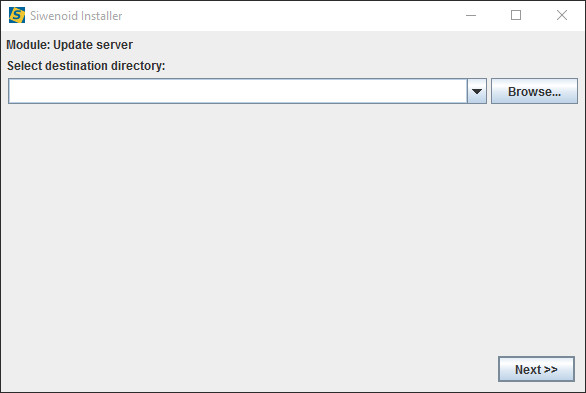Image resolution: width=586 pixels, height=393 pixels.
Task: Click the "Siwenoid Installer" title text
Action: pos(76,16)
